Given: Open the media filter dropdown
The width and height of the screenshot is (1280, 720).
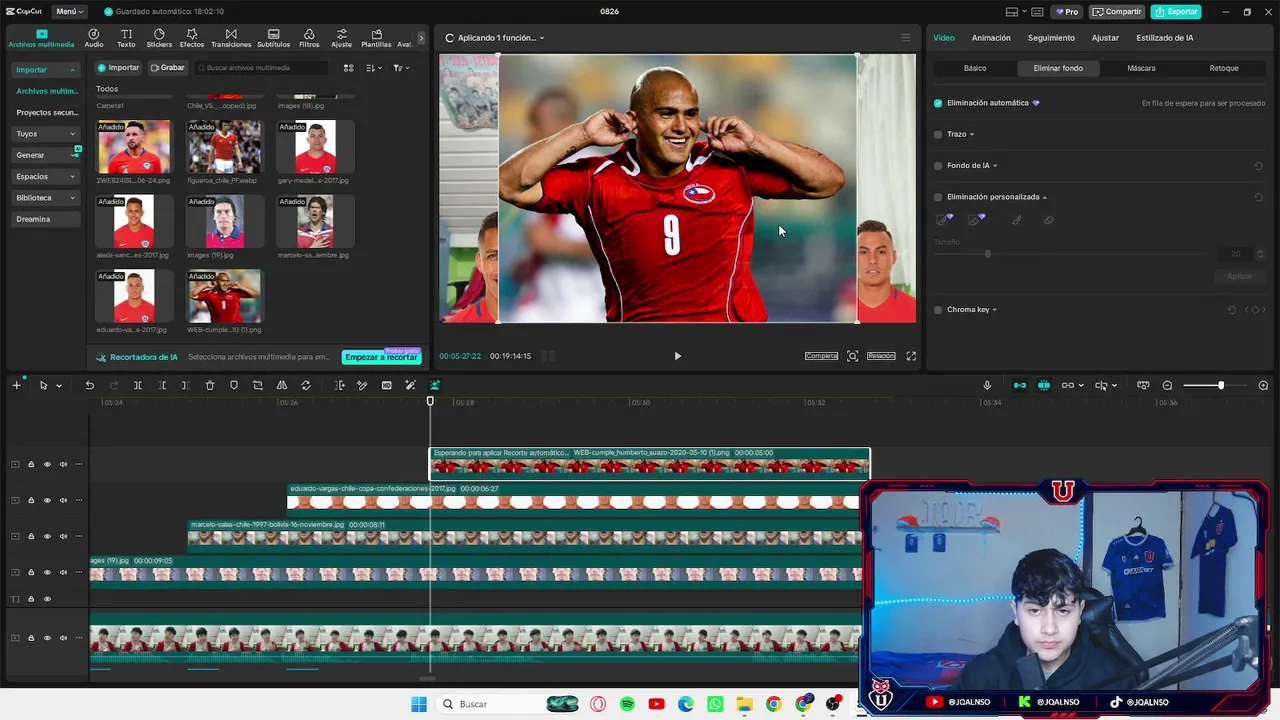Looking at the screenshot, I should (400, 68).
